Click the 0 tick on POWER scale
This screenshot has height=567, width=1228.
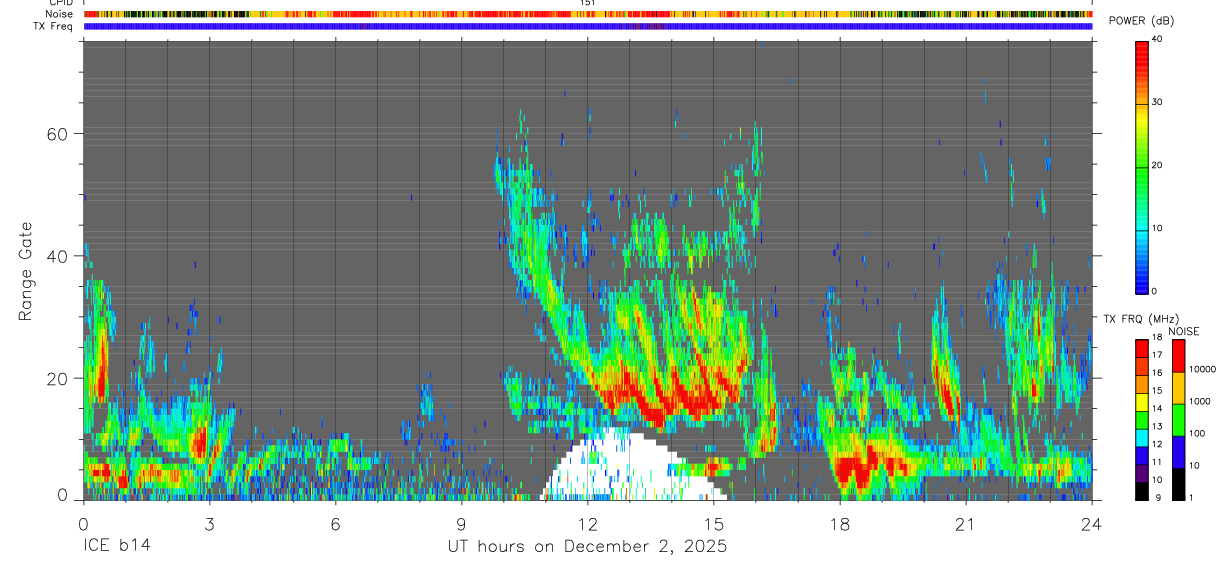(x=1155, y=291)
